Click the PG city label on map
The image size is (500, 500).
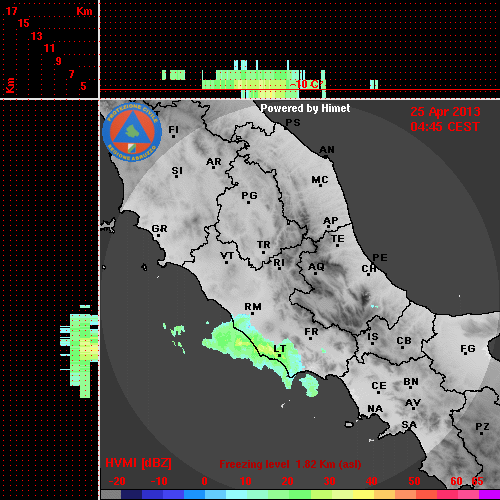tap(249, 195)
